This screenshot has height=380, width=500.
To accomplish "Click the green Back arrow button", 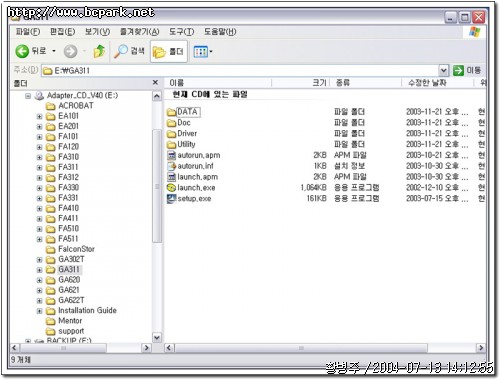I will point(22,51).
